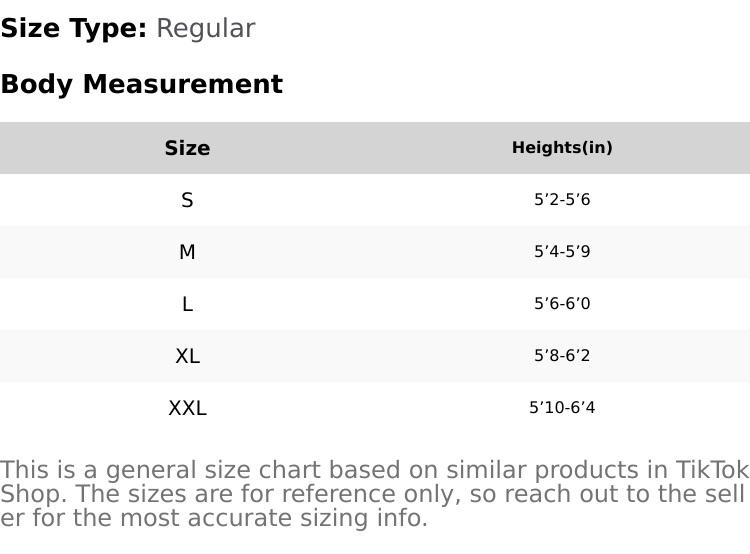Select the 5'6-6'0 height range
Viewport: 750px width, 554px height.
tap(562, 305)
